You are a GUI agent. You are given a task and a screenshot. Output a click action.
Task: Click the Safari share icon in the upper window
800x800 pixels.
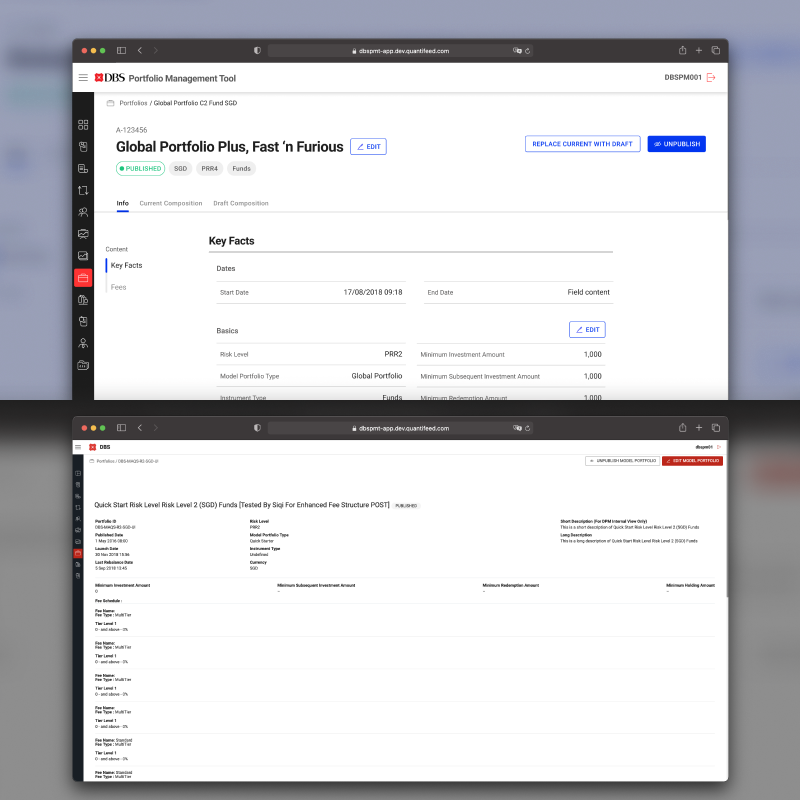(x=682, y=50)
